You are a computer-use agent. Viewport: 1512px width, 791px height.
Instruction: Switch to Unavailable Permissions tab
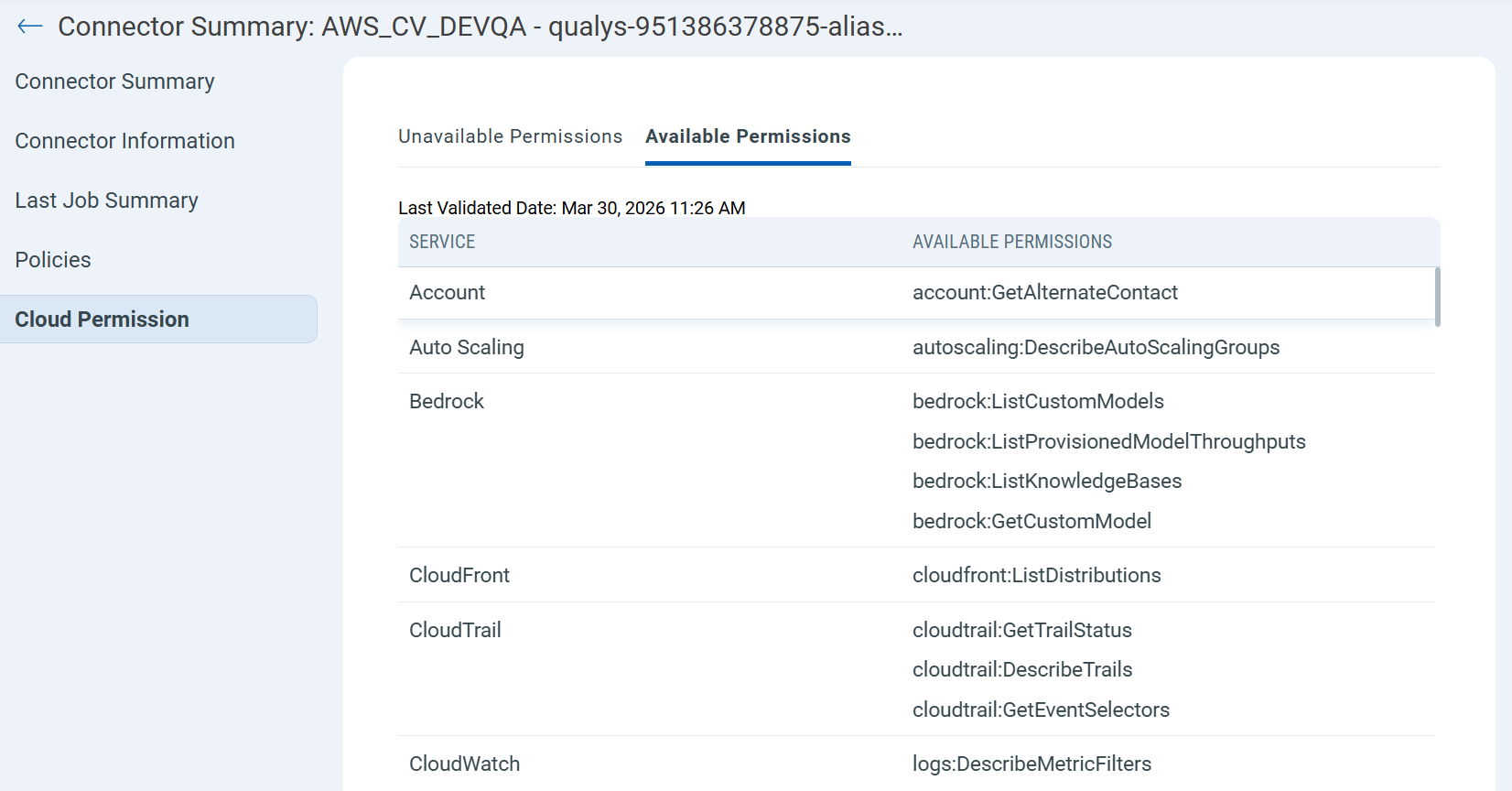click(x=510, y=136)
